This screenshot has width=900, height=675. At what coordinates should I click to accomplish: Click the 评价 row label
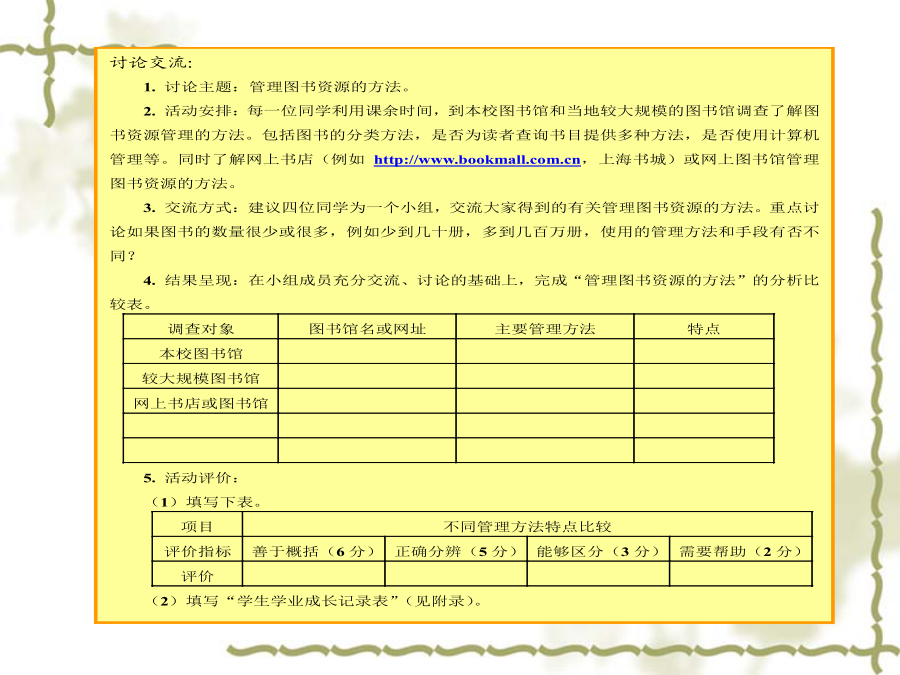(197, 575)
